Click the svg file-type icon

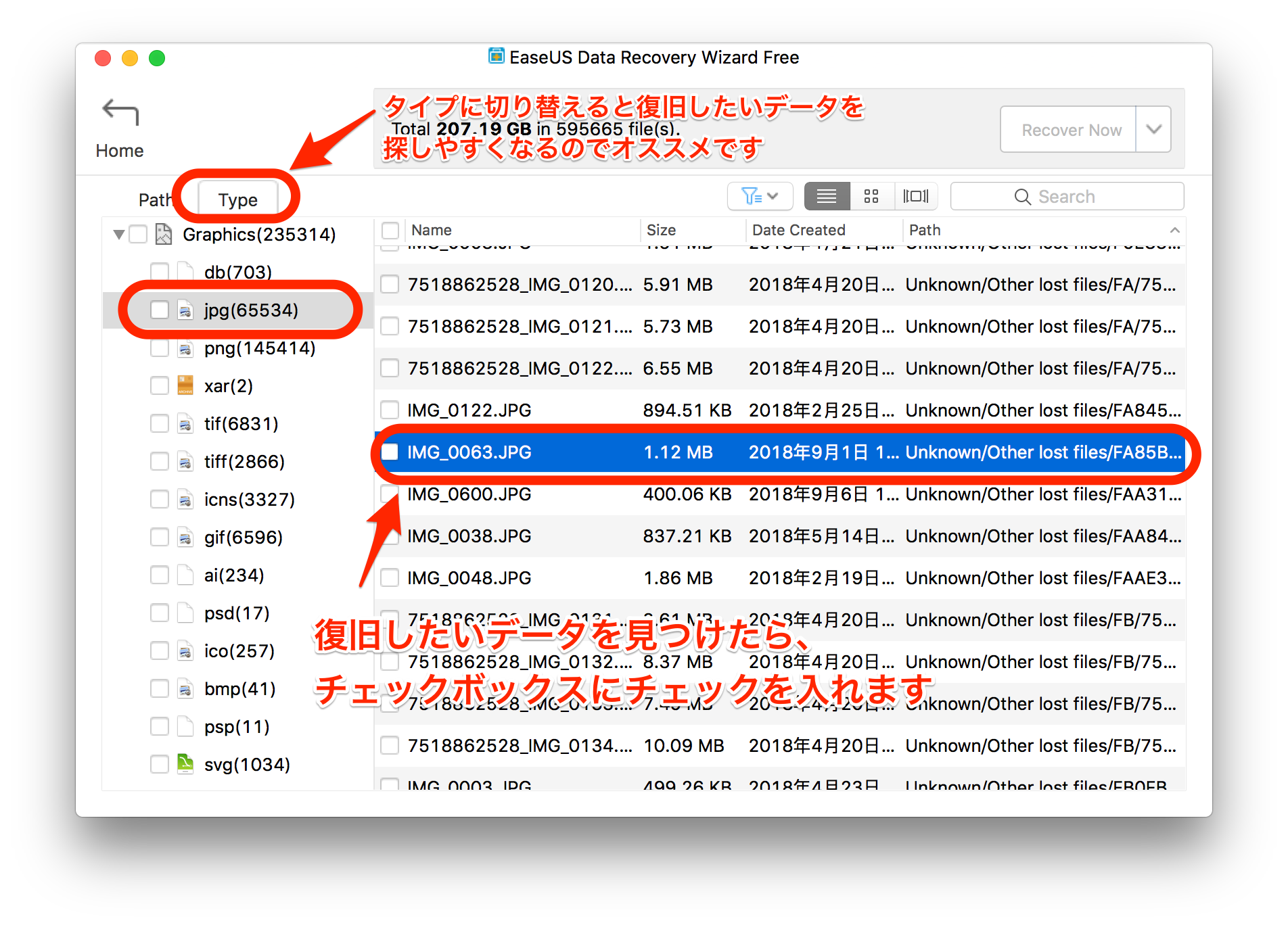[x=185, y=765]
